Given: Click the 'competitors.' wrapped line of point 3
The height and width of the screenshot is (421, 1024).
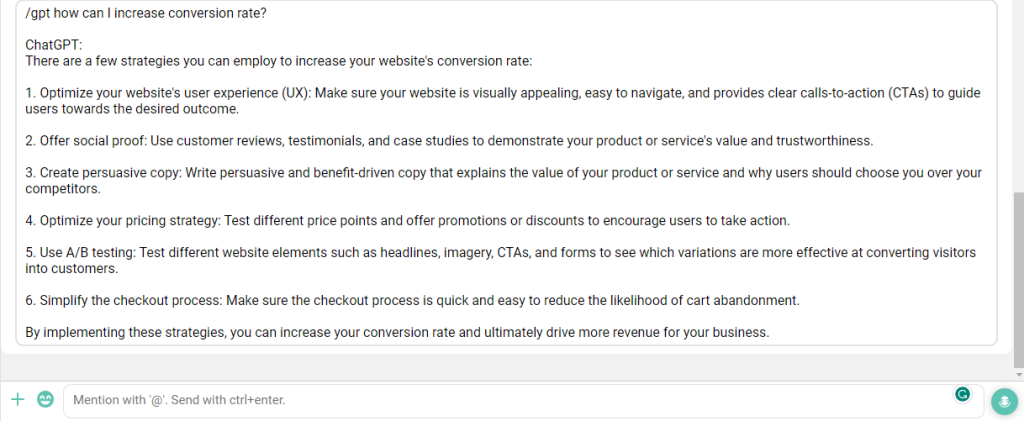Looking at the screenshot, I should point(63,189).
